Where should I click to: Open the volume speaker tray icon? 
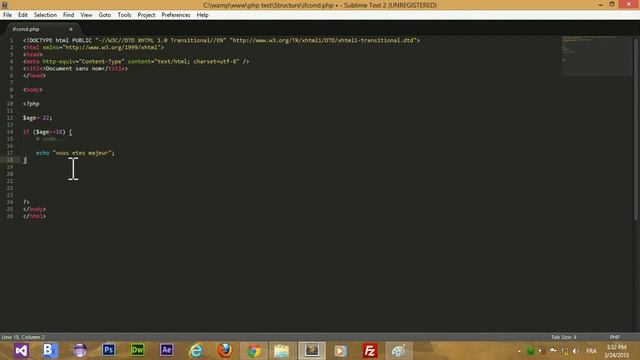[x=576, y=351]
